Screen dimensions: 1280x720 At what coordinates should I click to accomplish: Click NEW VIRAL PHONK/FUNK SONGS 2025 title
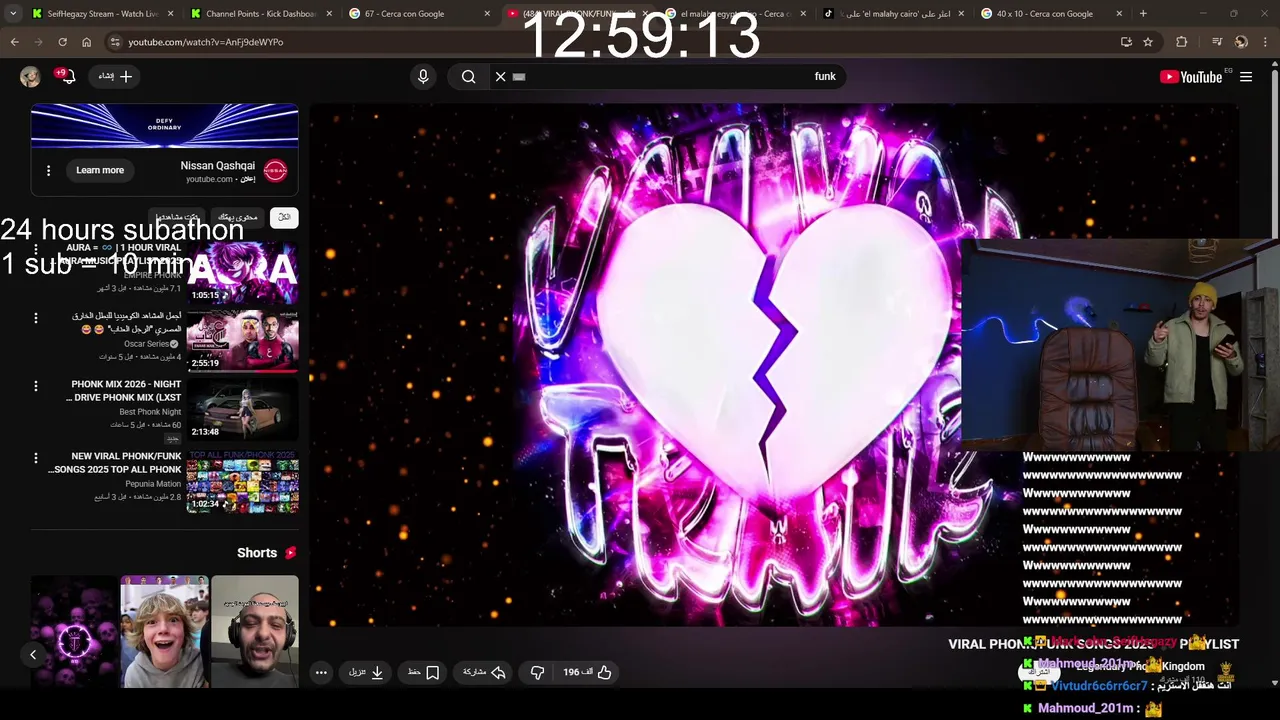[115, 463]
